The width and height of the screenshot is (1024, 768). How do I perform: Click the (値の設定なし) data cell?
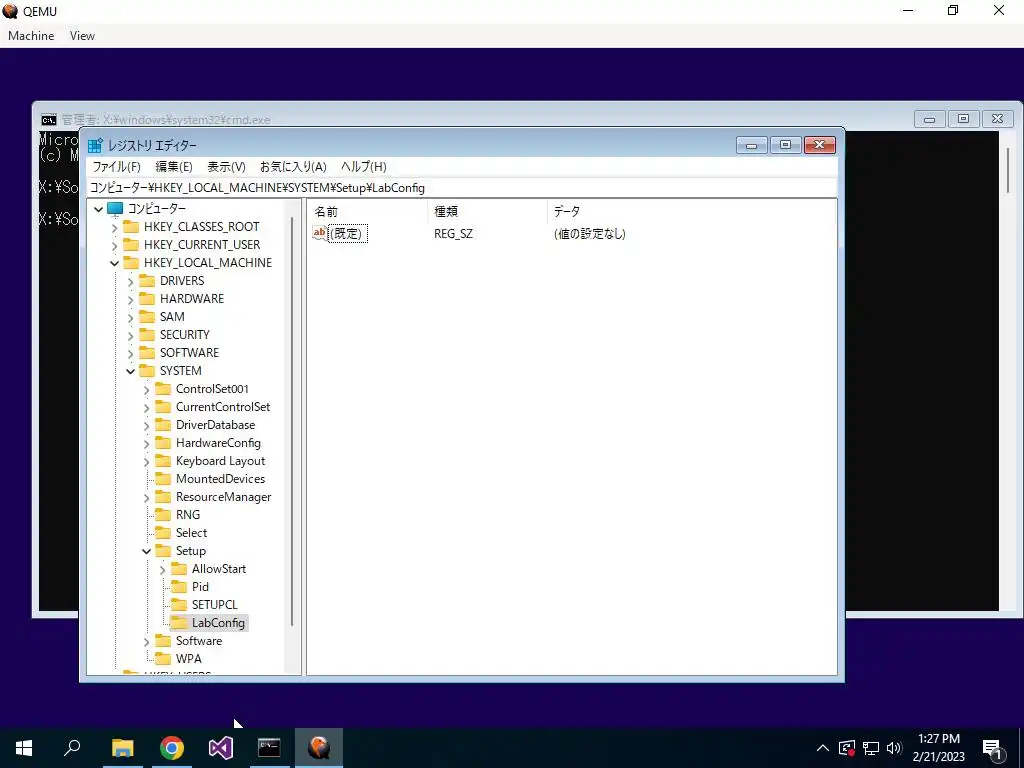(590, 234)
